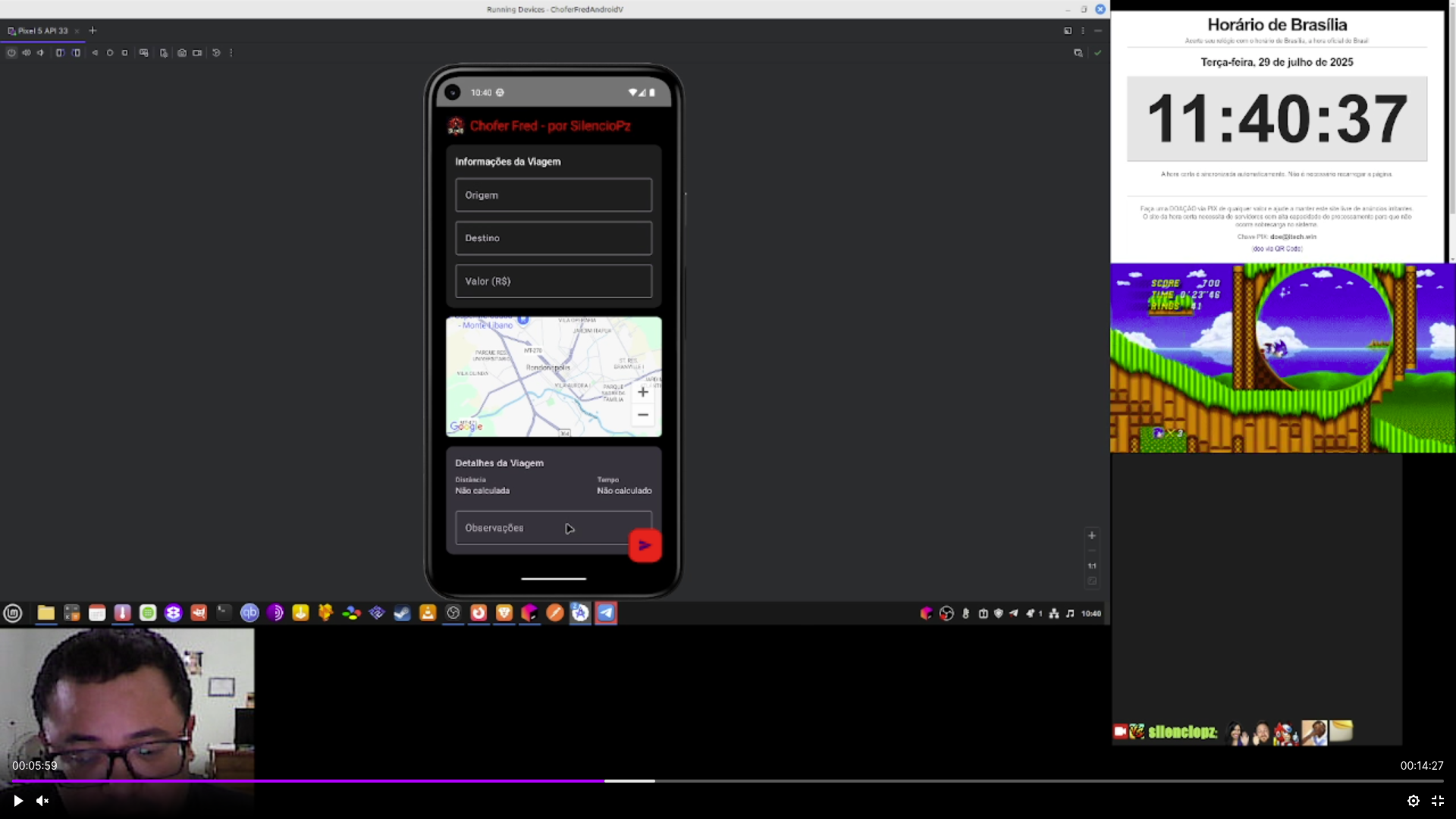Open qBittorrent from the taskbar
Image resolution: width=1456 pixels, height=819 pixels.
point(249,613)
